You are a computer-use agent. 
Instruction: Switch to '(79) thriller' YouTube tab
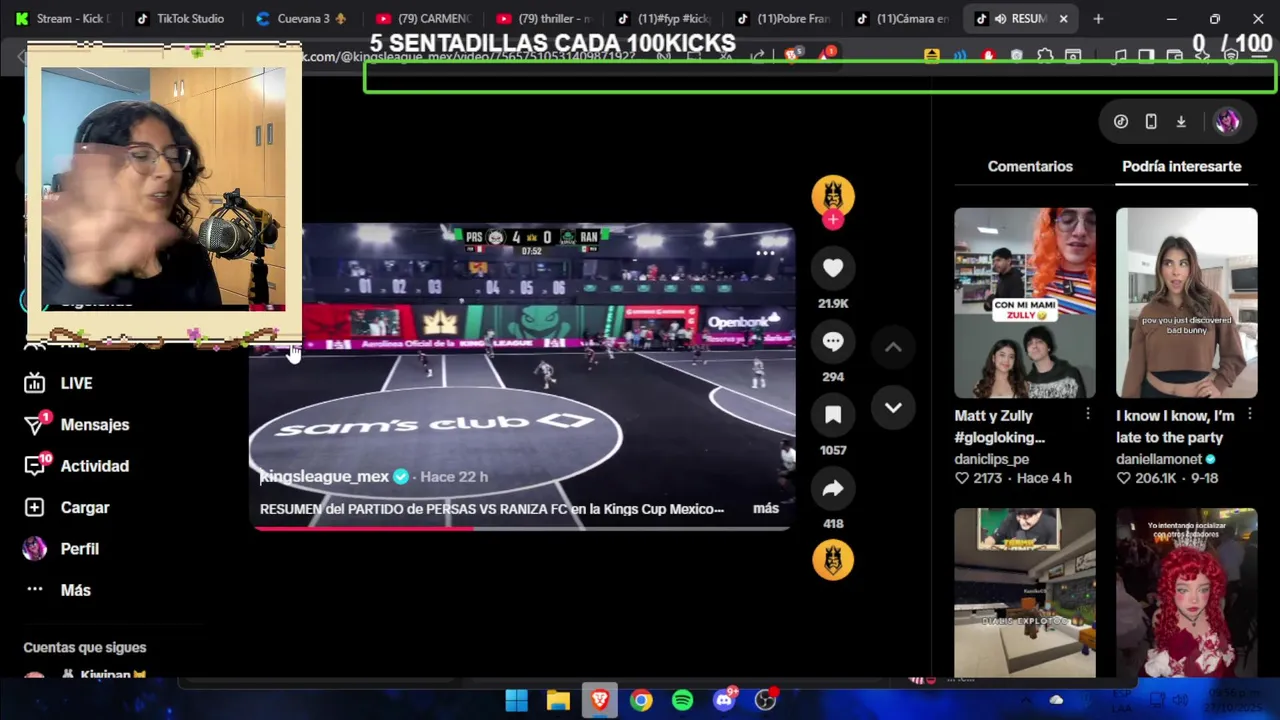(x=542, y=18)
